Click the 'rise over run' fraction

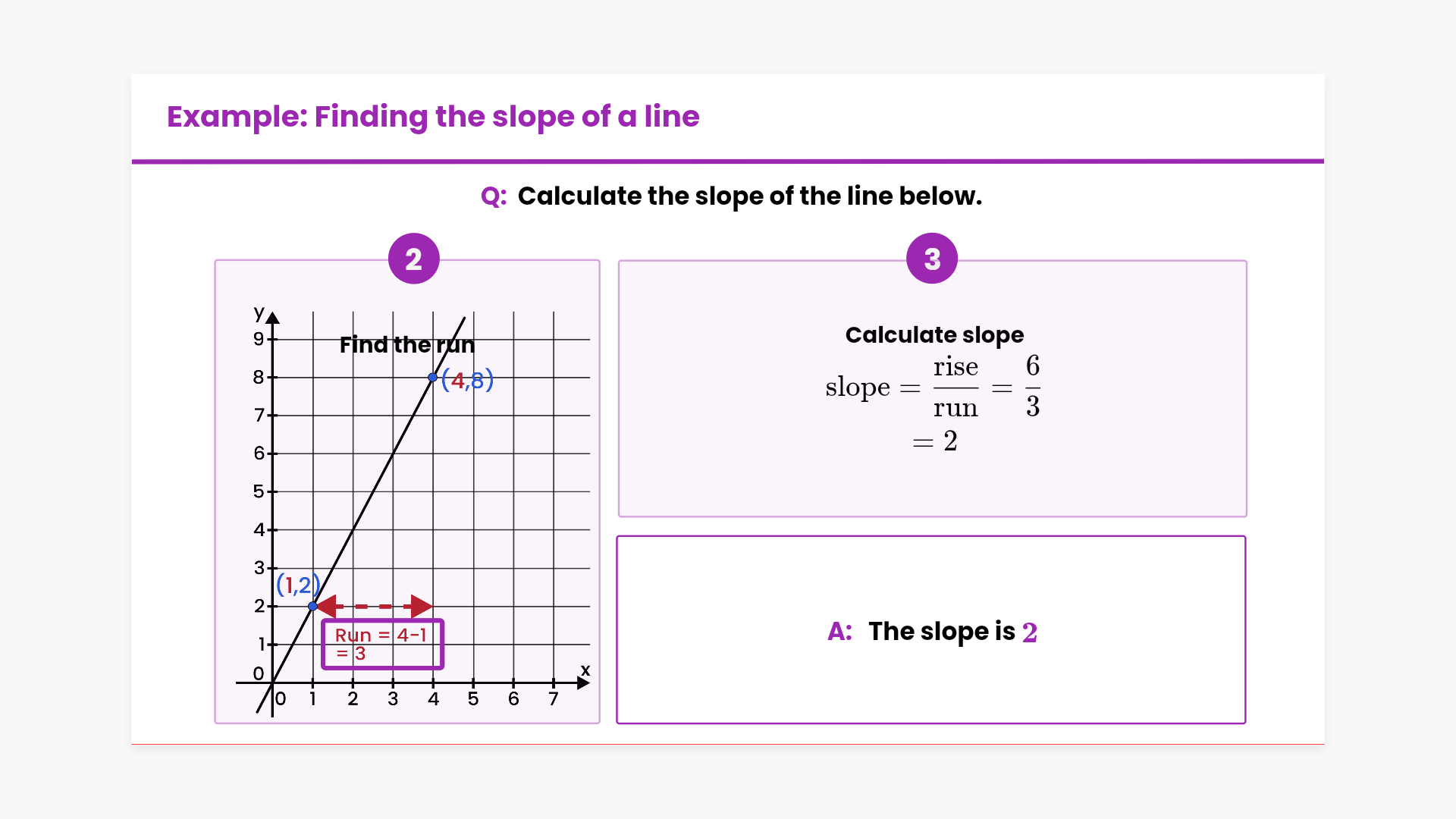point(955,388)
